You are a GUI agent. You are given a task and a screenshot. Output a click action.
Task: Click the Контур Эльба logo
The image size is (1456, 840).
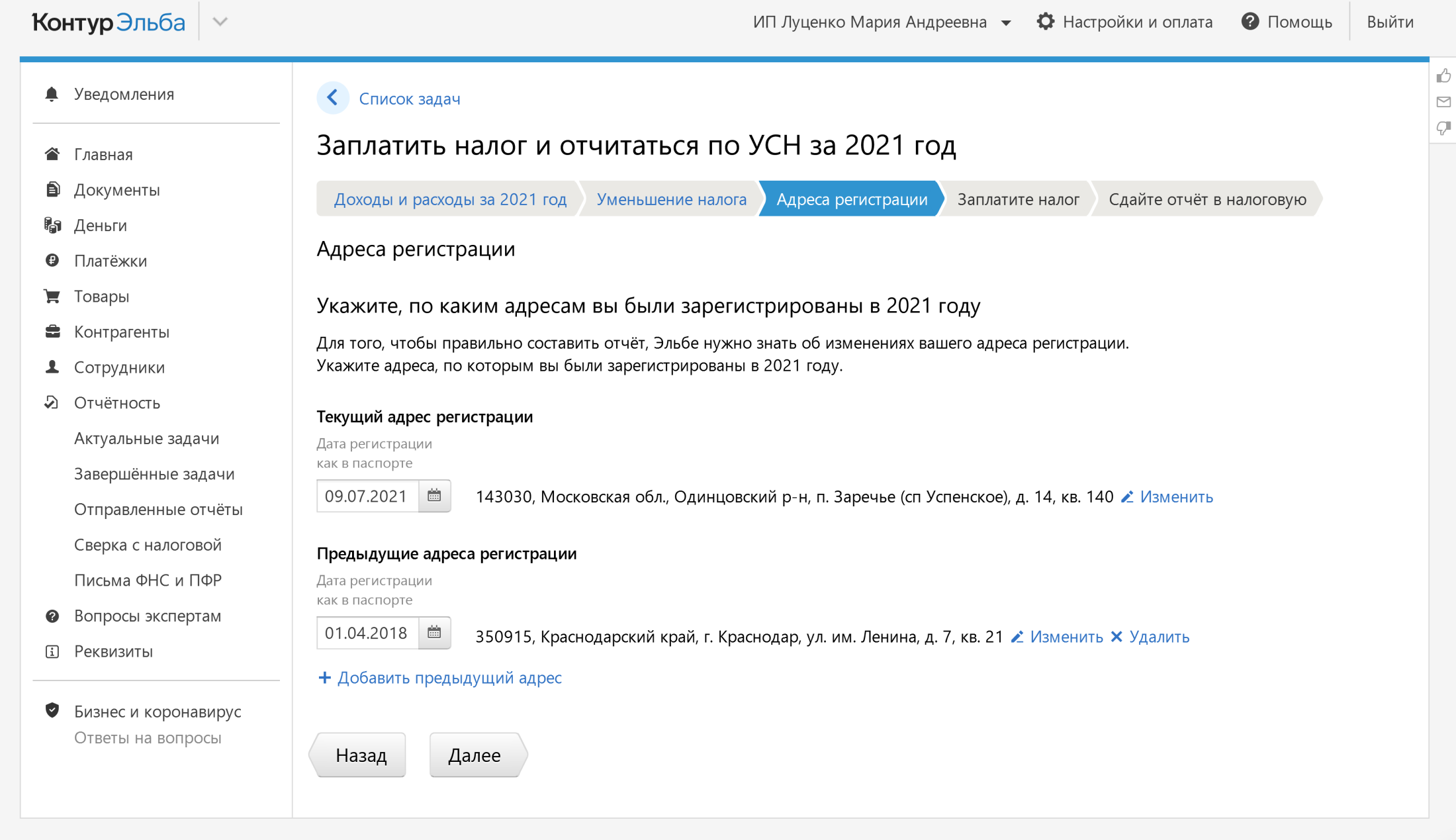[x=109, y=22]
